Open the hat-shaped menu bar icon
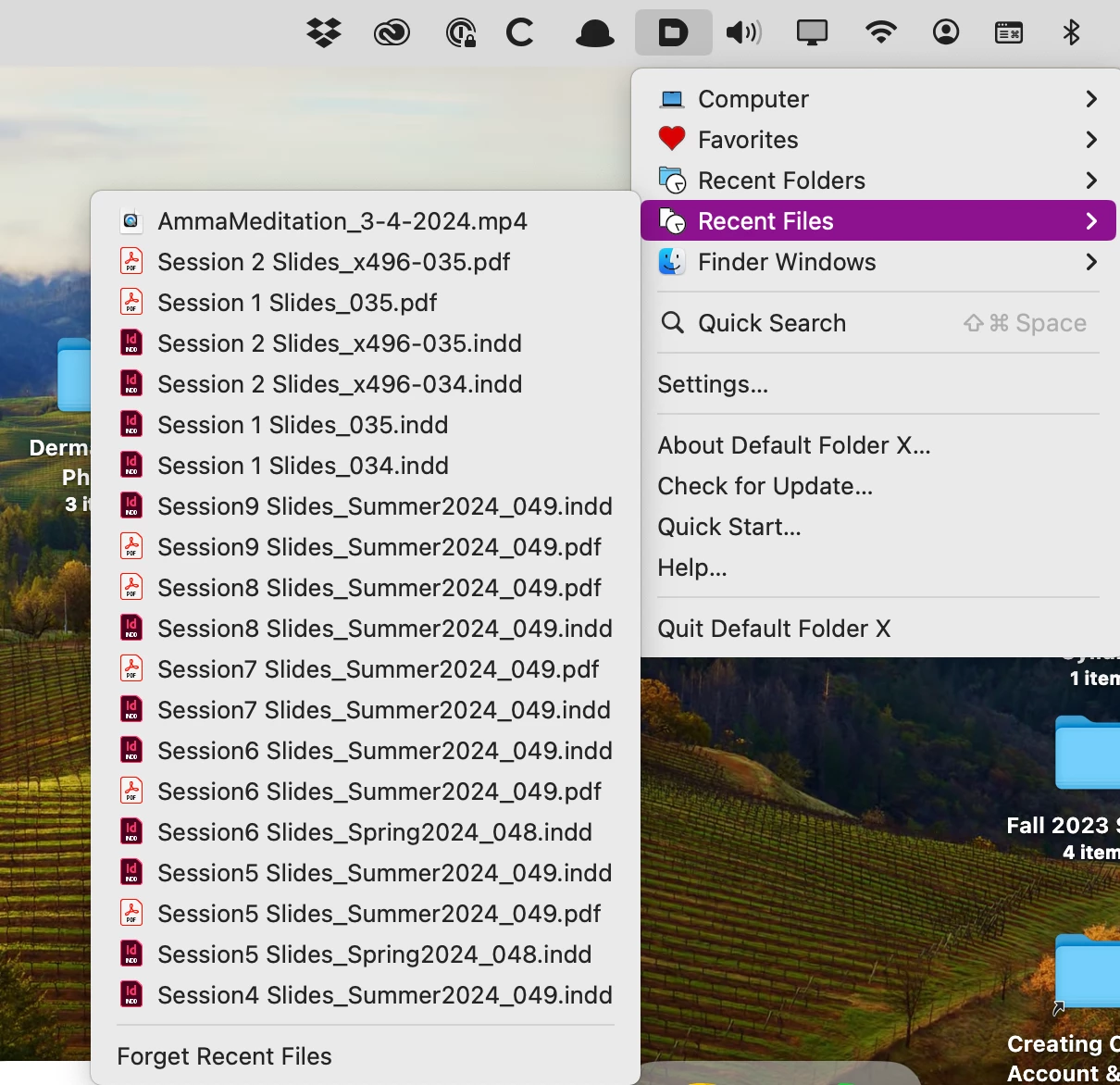Image resolution: width=1120 pixels, height=1085 pixels. pyautogui.click(x=594, y=34)
